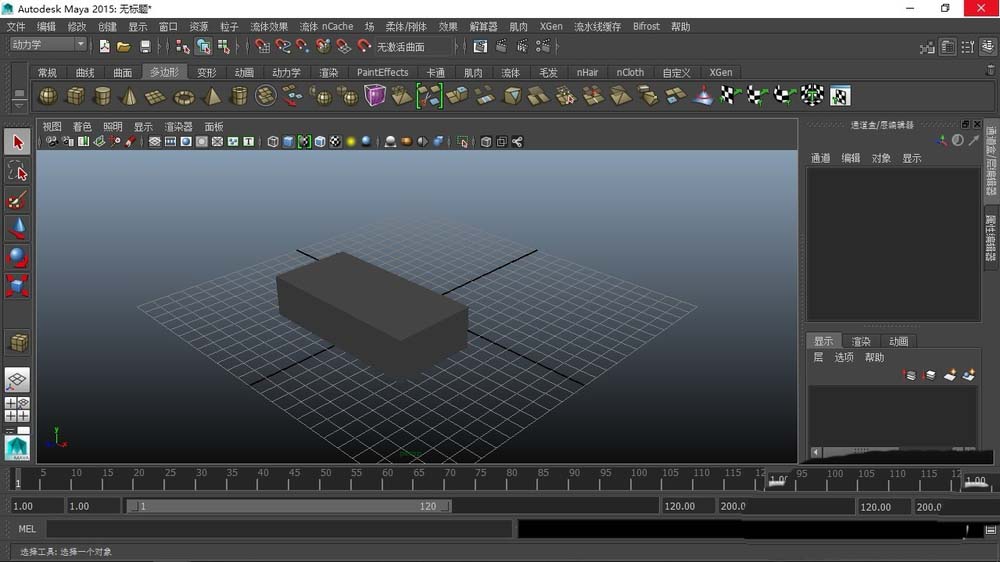
Task: Click frame 60 on the time slider
Action: pyautogui.click(x=388, y=478)
